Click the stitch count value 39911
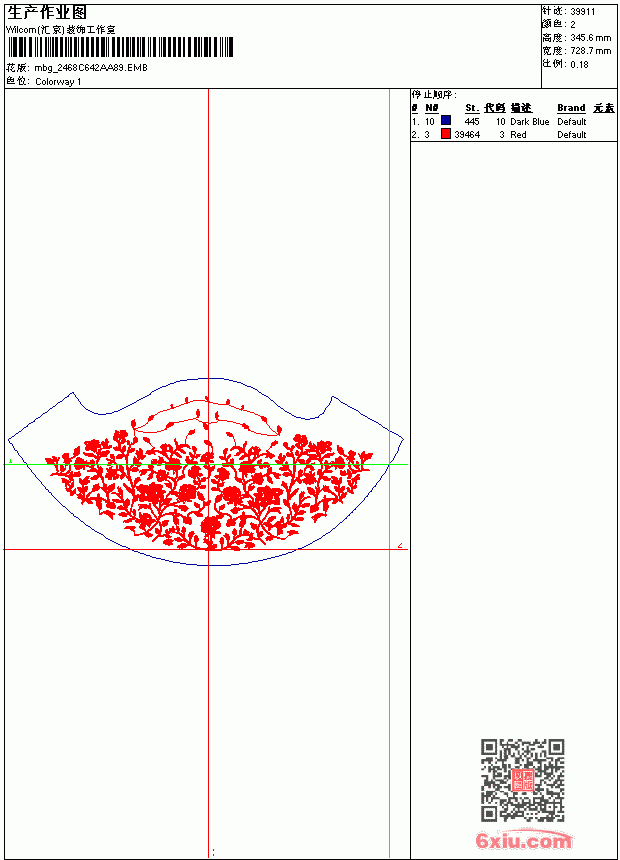This screenshot has width=620, height=860. coord(583,12)
